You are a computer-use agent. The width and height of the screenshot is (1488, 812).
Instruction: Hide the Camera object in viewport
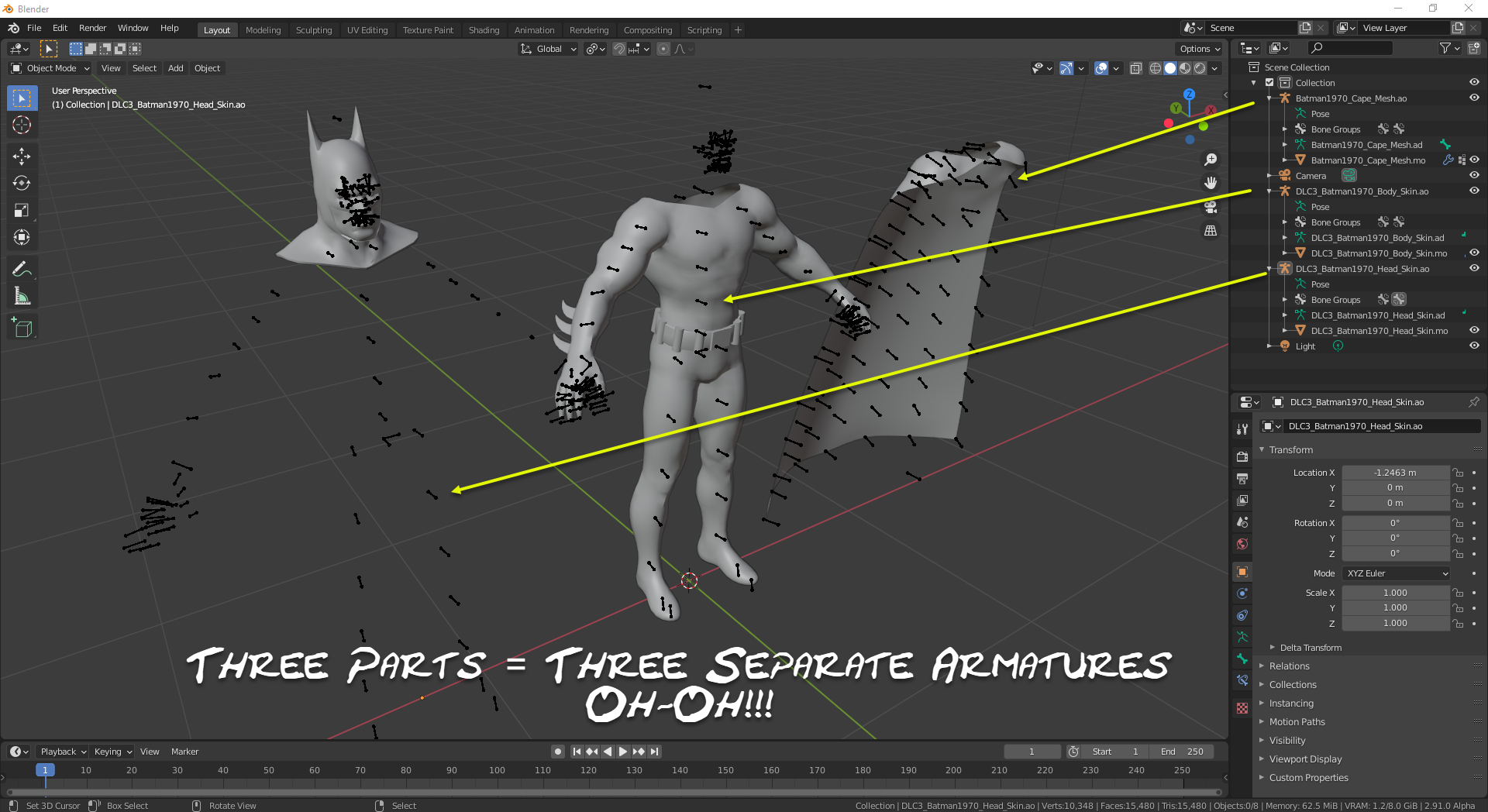[1474, 175]
